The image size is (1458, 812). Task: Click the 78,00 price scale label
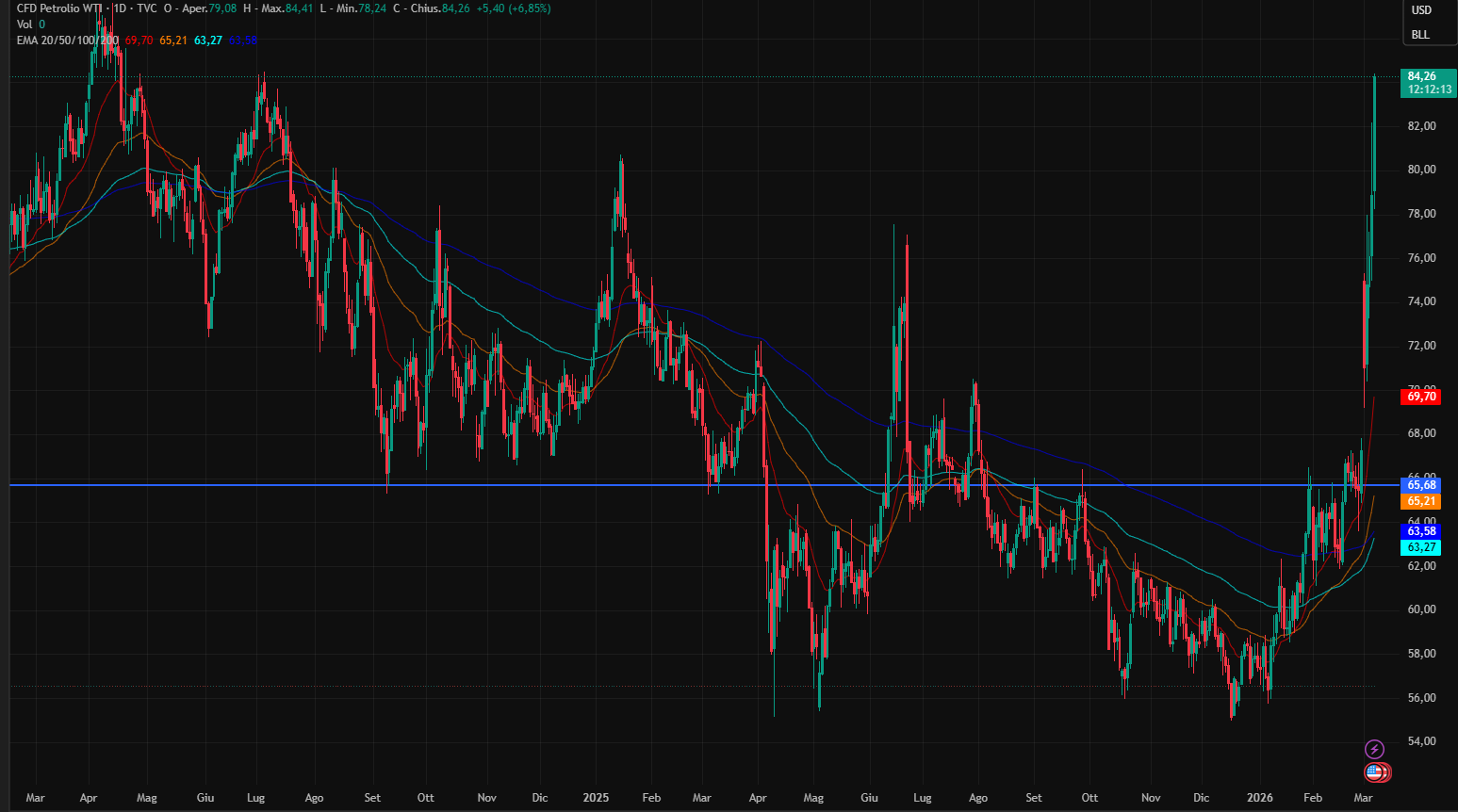[x=1421, y=214]
